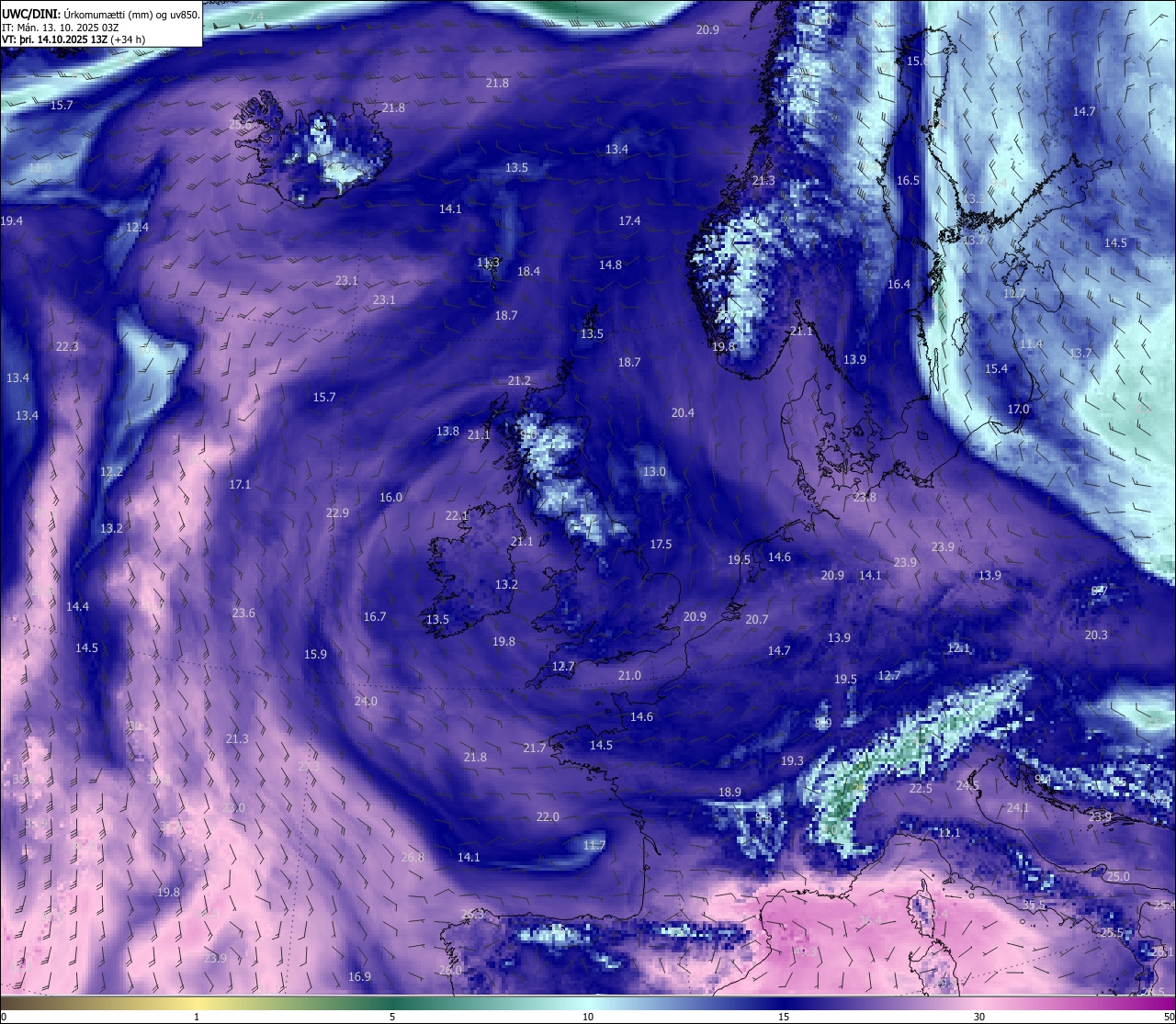Select the 25.5 value label
1176x1024 pixels.
tap(1112, 933)
